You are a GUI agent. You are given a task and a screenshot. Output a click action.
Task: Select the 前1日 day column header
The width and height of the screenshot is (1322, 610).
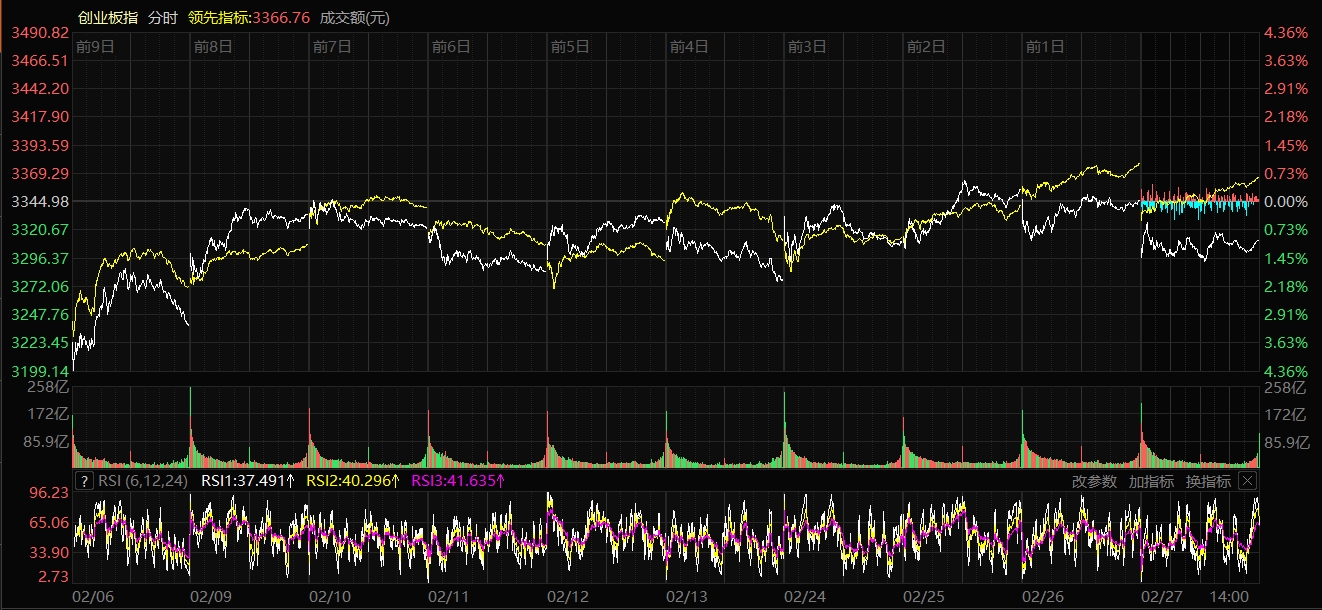click(1046, 46)
